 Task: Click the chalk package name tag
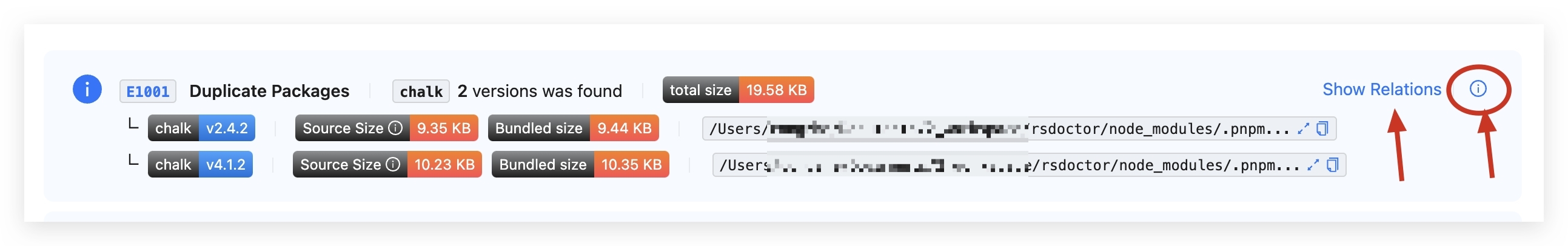421,91
